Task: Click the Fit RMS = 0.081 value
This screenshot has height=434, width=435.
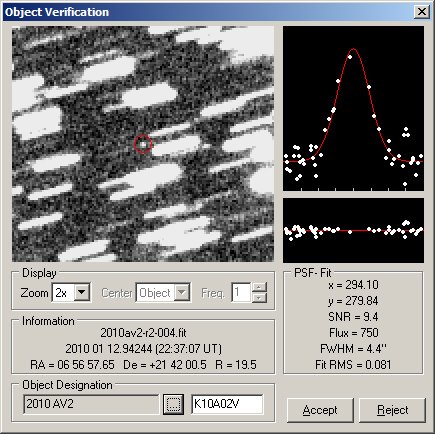Action: pos(353,365)
